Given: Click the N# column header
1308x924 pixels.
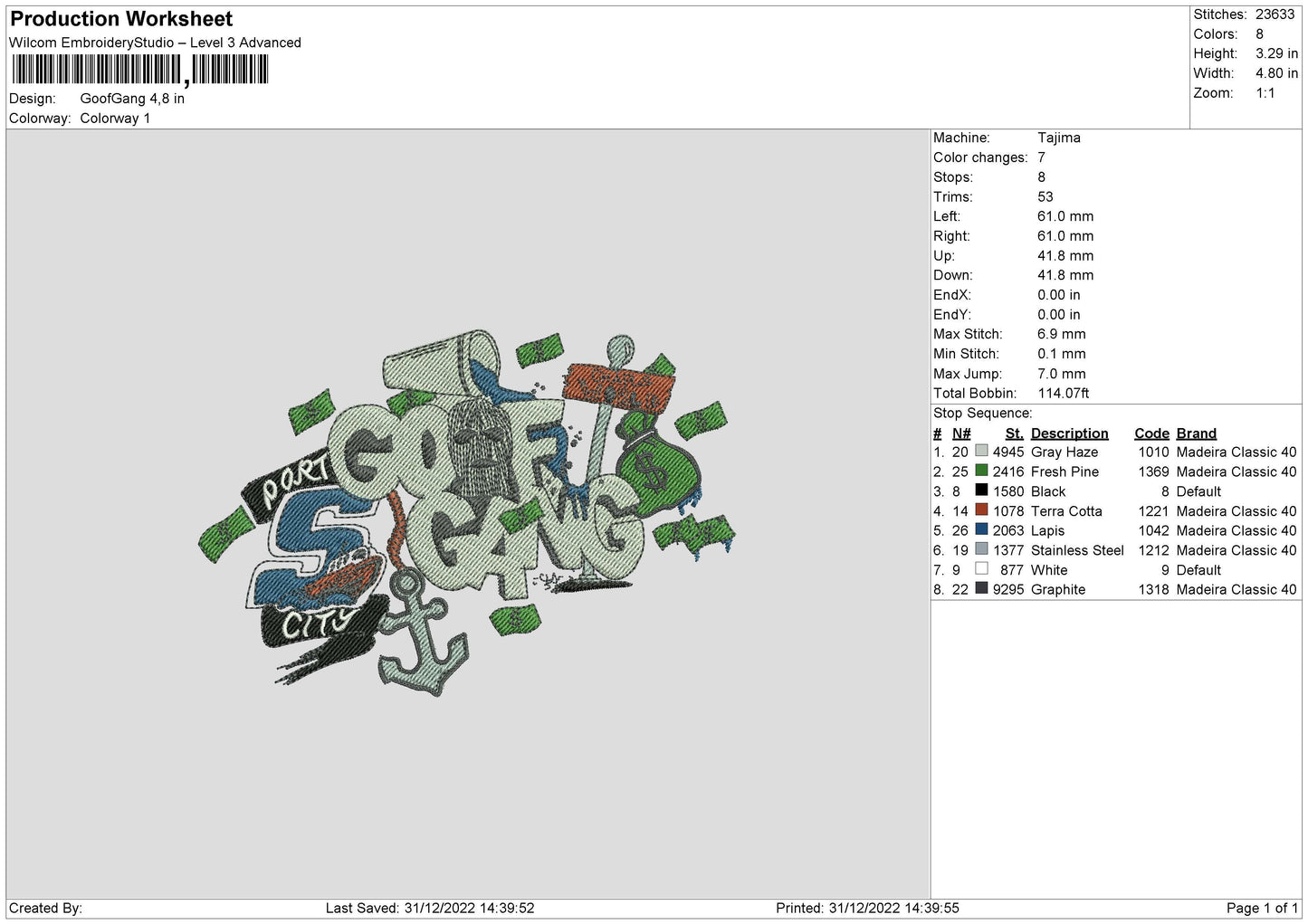Looking at the screenshot, I should (x=961, y=433).
